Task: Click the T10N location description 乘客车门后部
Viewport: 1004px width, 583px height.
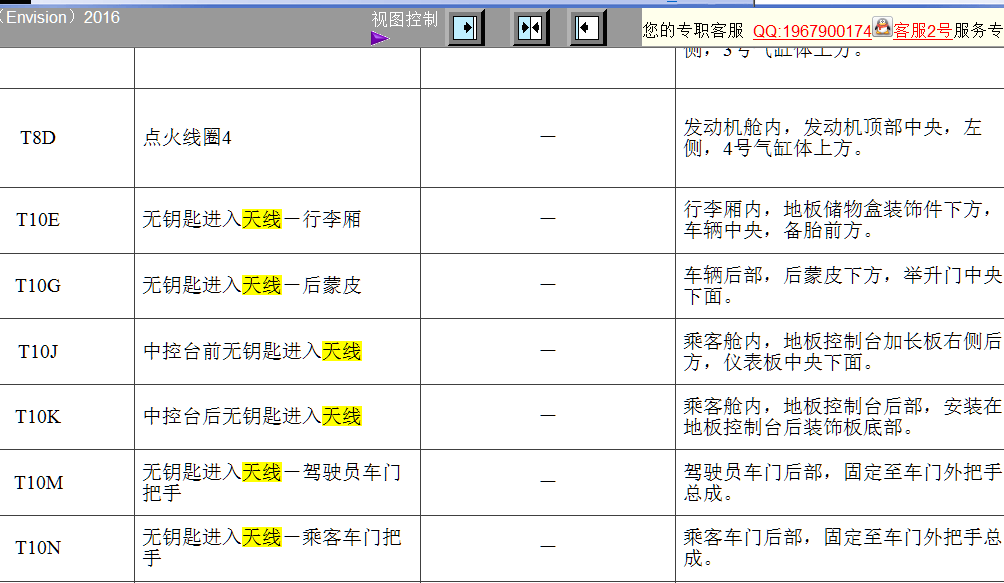Action: coord(842,548)
